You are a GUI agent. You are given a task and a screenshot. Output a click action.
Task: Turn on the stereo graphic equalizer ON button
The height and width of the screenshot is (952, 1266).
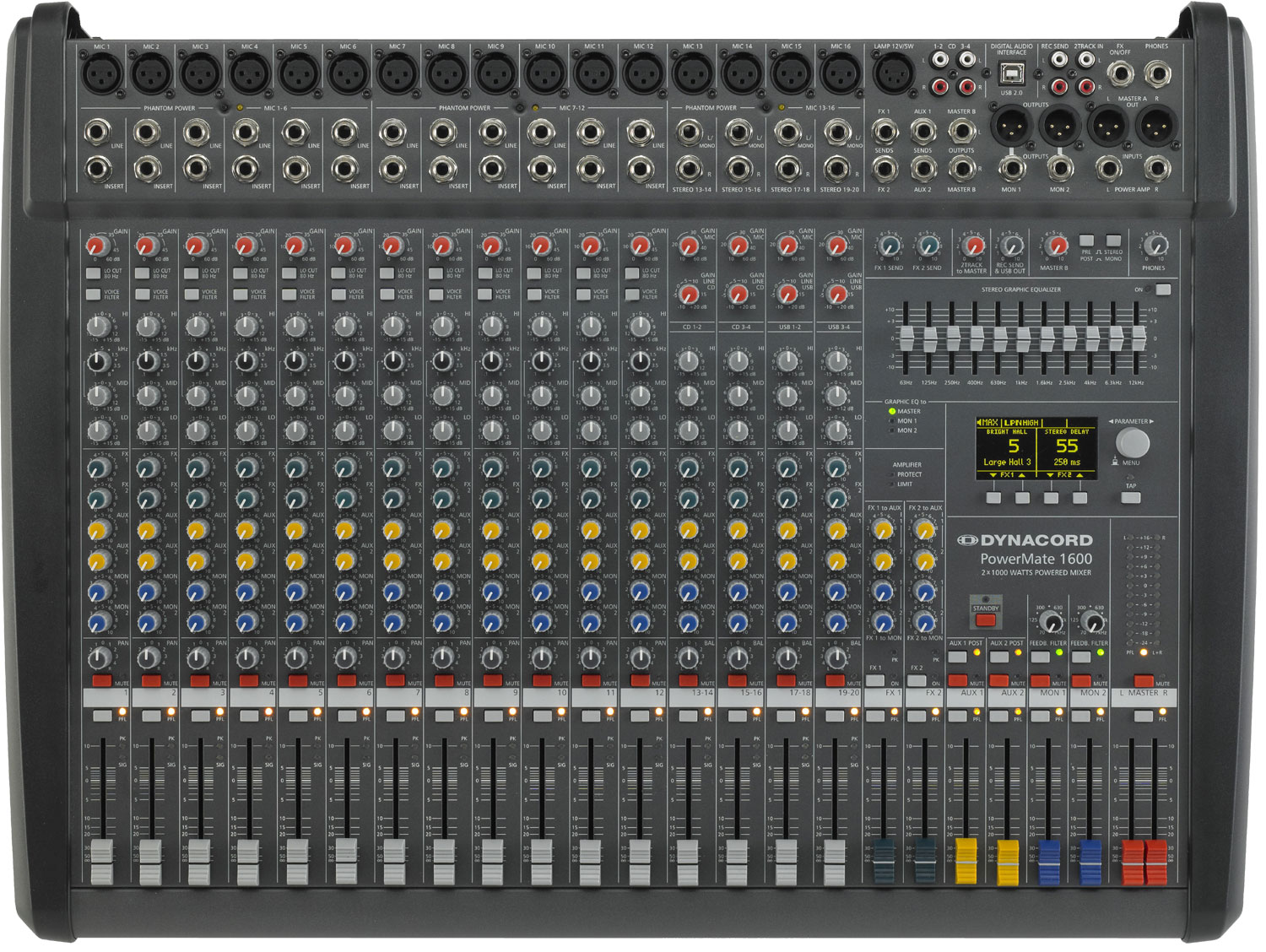[x=1163, y=289]
